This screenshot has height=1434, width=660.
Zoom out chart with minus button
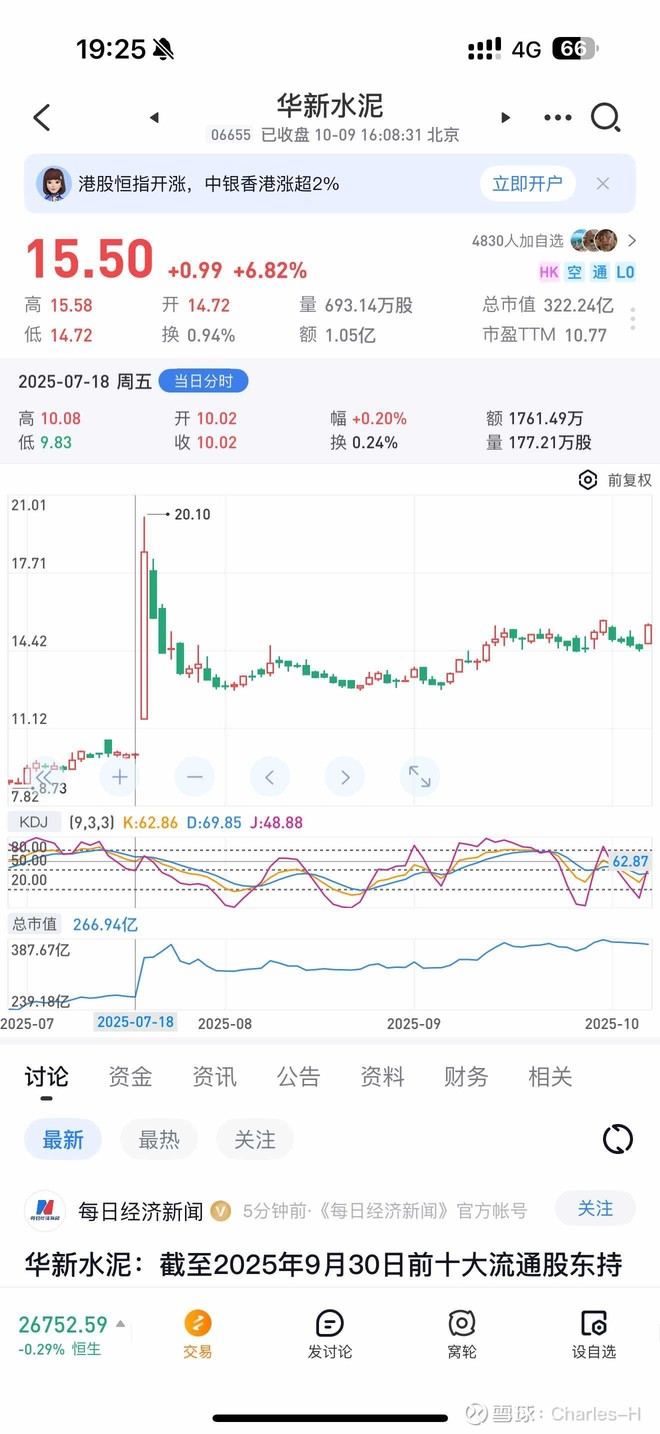point(194,776)
